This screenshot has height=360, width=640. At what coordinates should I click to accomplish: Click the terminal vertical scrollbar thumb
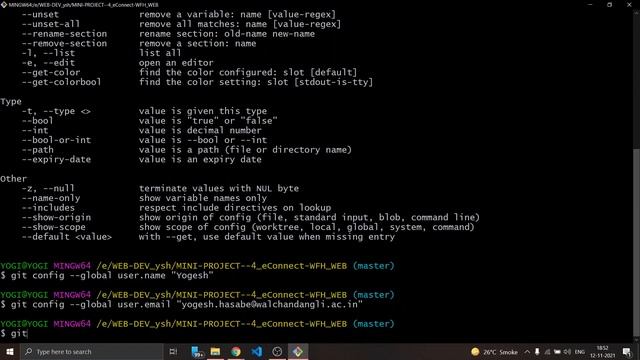(x=636, y=243)
